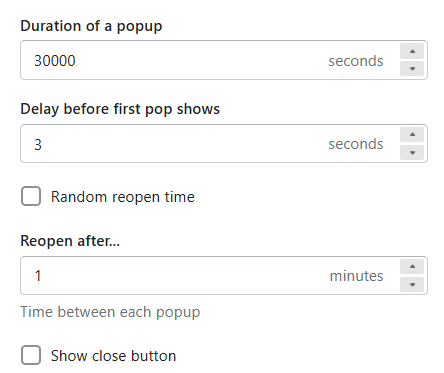This screenshot has width=444, height=373.
Task: Decrease the Duration of a popup value
Action: point(412,69)
